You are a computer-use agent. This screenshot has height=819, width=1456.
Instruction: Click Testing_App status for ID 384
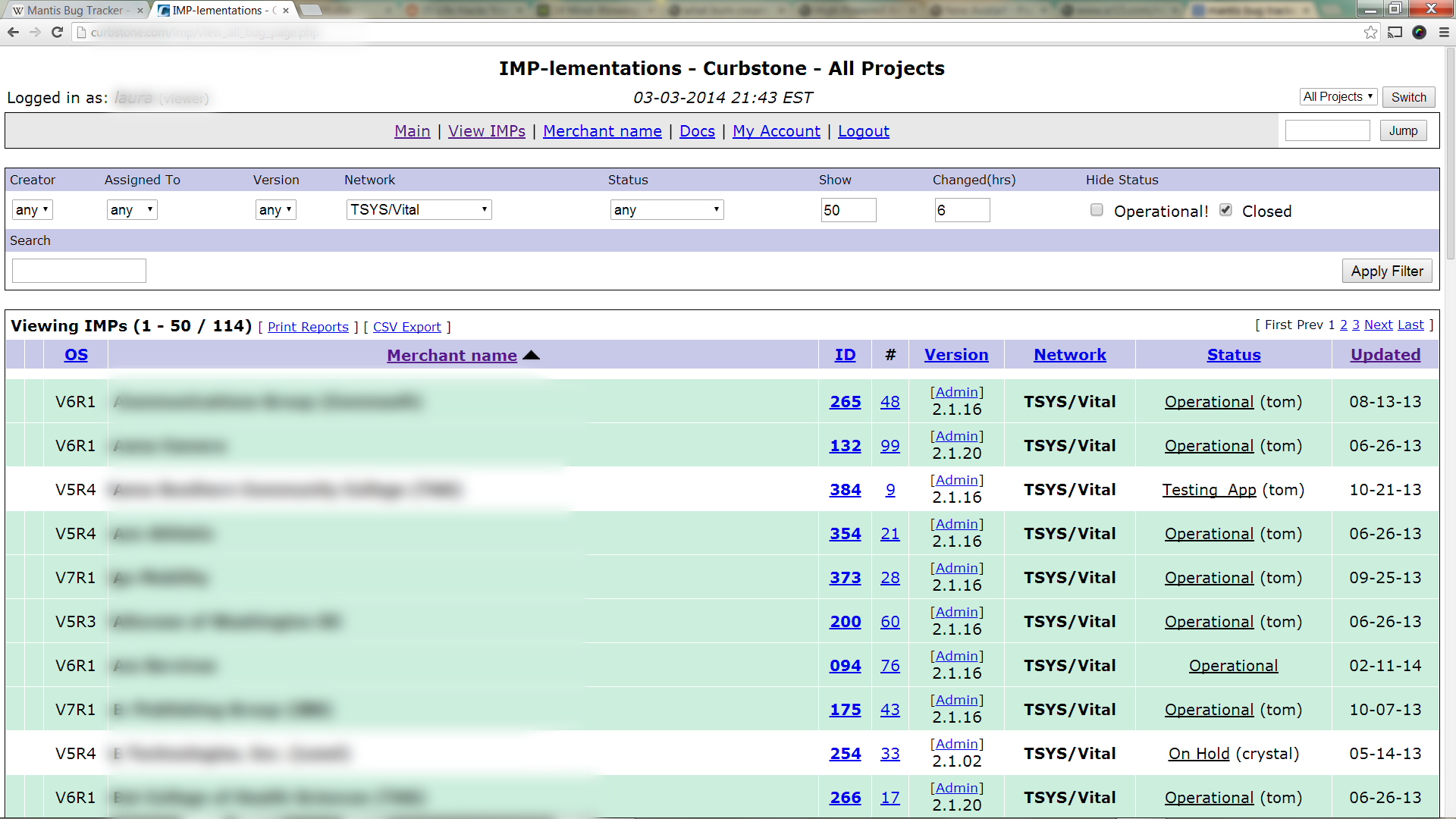click(1210, 490)
